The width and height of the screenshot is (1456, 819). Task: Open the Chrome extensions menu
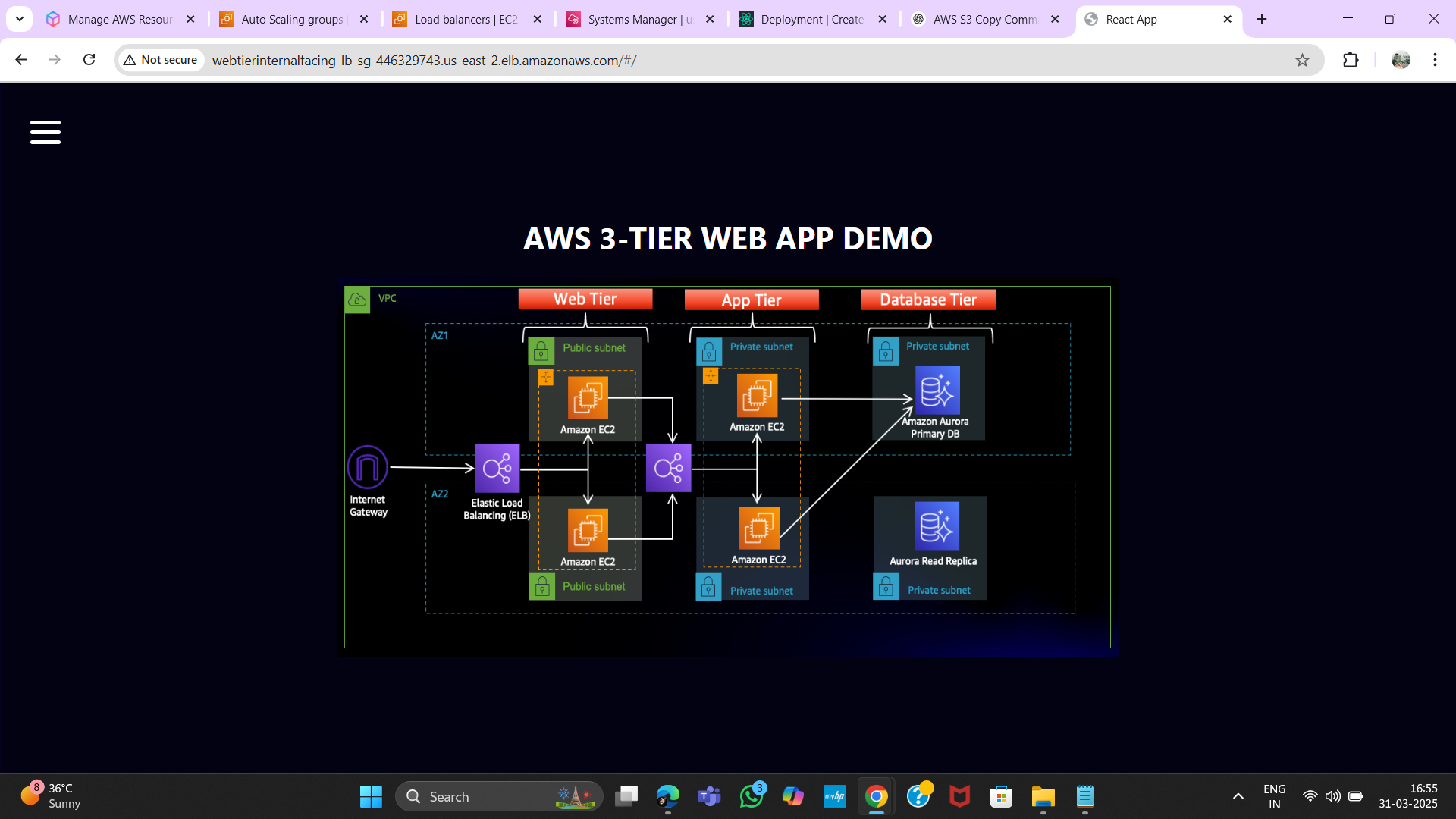1351,60
